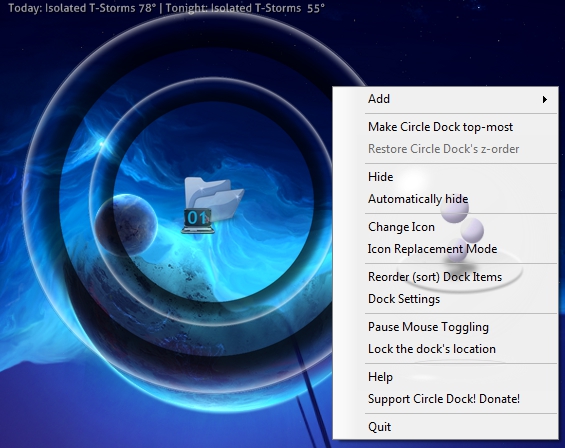Toggle Icon Replacement Mode
Viewport: 565px width, 448px height.
point(445,249)
